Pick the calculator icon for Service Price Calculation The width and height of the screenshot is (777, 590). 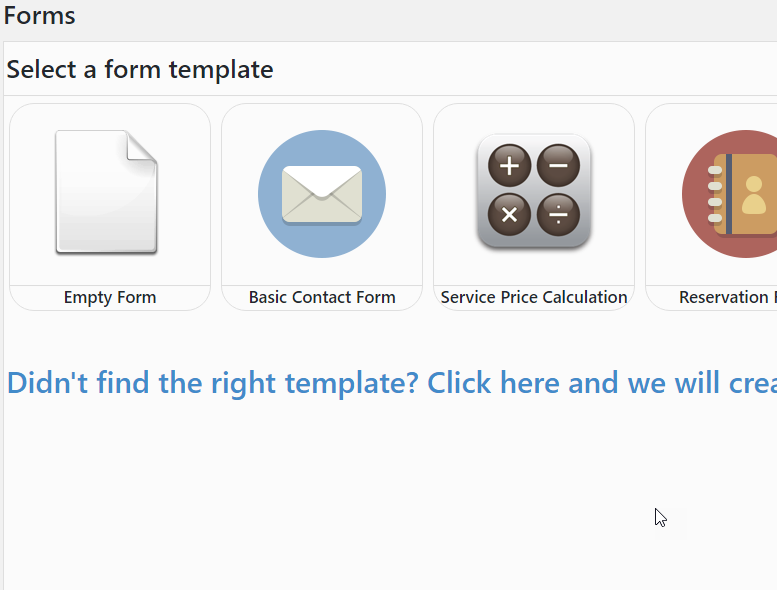(534, 191)
